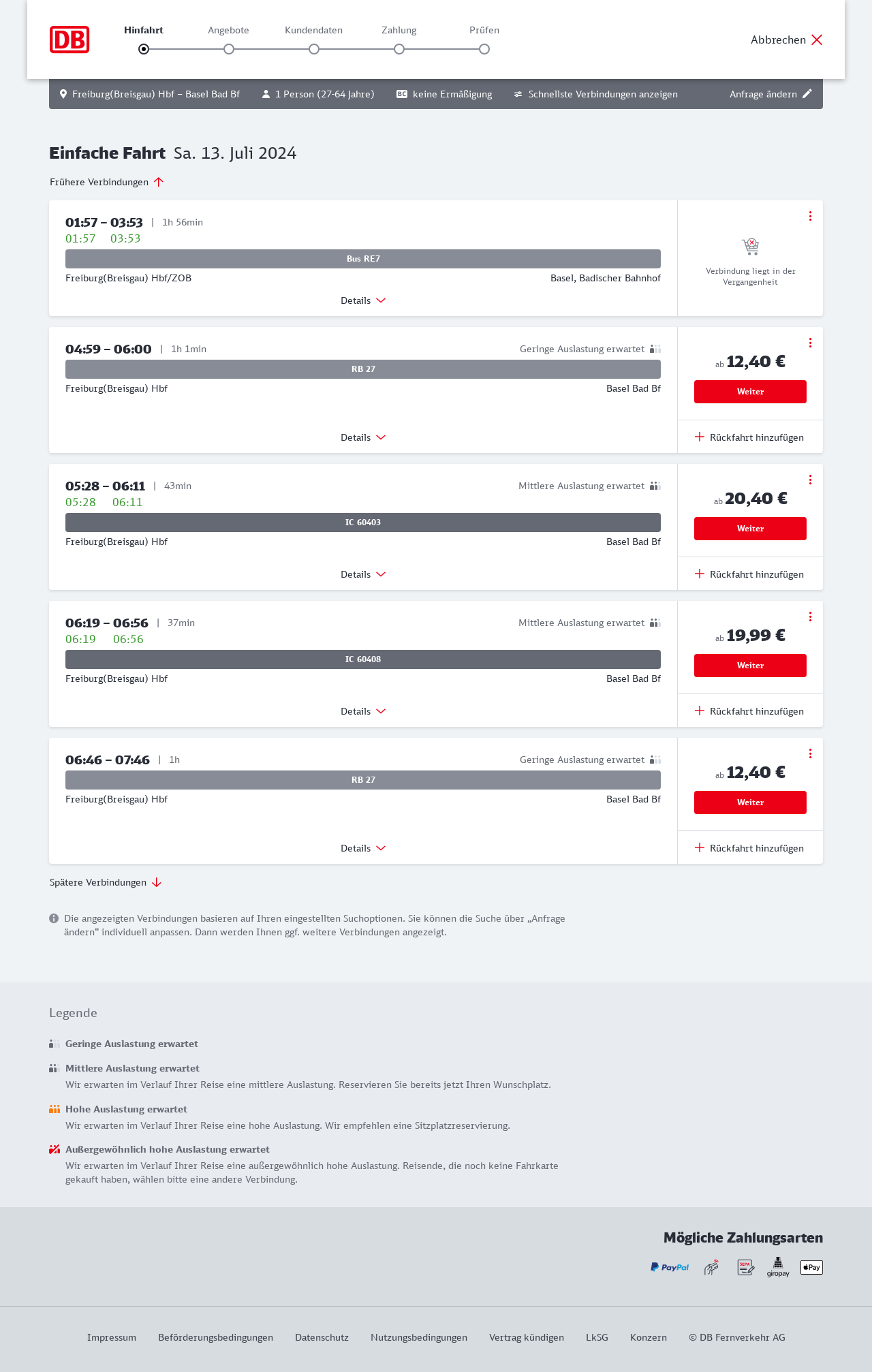Click the PayPal payment icon
Image resolution: width=872 pixels, height=1372 pixels.
tap(670, 1267)
